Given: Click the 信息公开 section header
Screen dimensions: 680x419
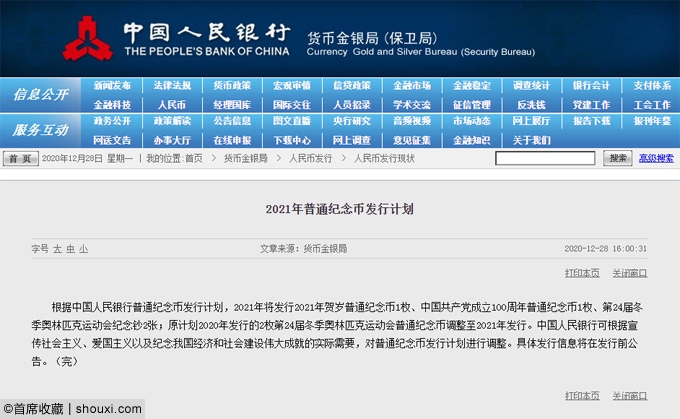Looking at the screenshot, I should point(40,94).
